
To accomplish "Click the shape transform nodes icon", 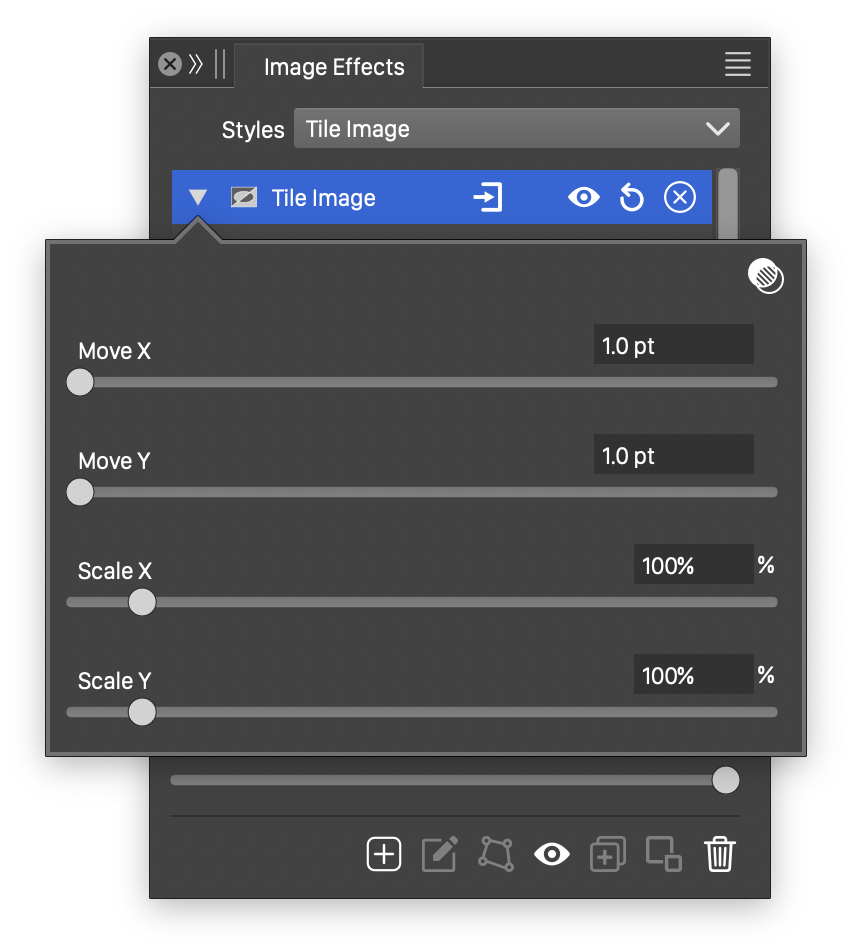I will [496, 854].
